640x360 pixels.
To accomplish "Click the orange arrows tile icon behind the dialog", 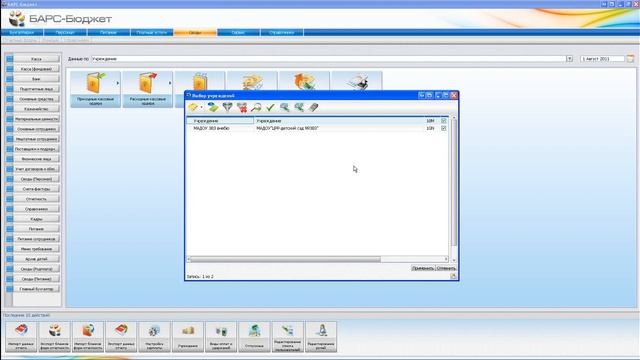I will (304, 81).
